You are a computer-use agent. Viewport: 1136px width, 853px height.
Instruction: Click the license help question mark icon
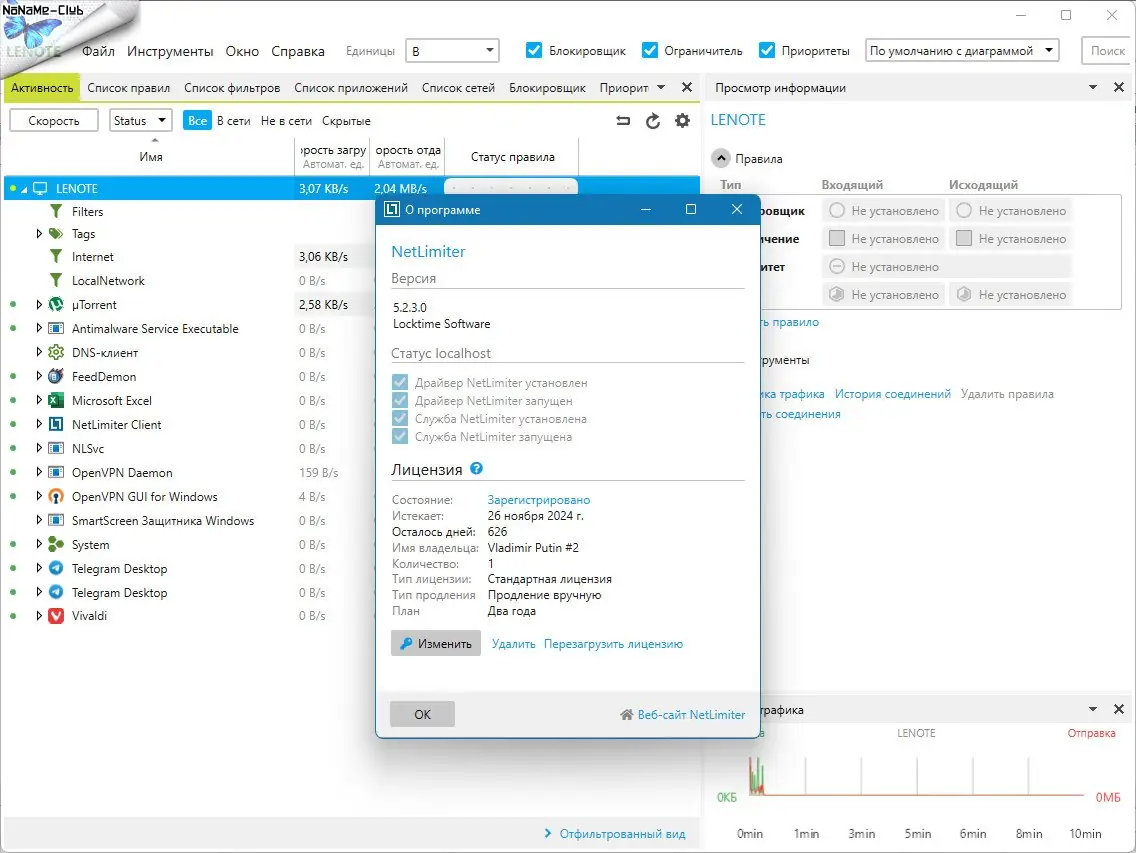click(x=476, y=468)
